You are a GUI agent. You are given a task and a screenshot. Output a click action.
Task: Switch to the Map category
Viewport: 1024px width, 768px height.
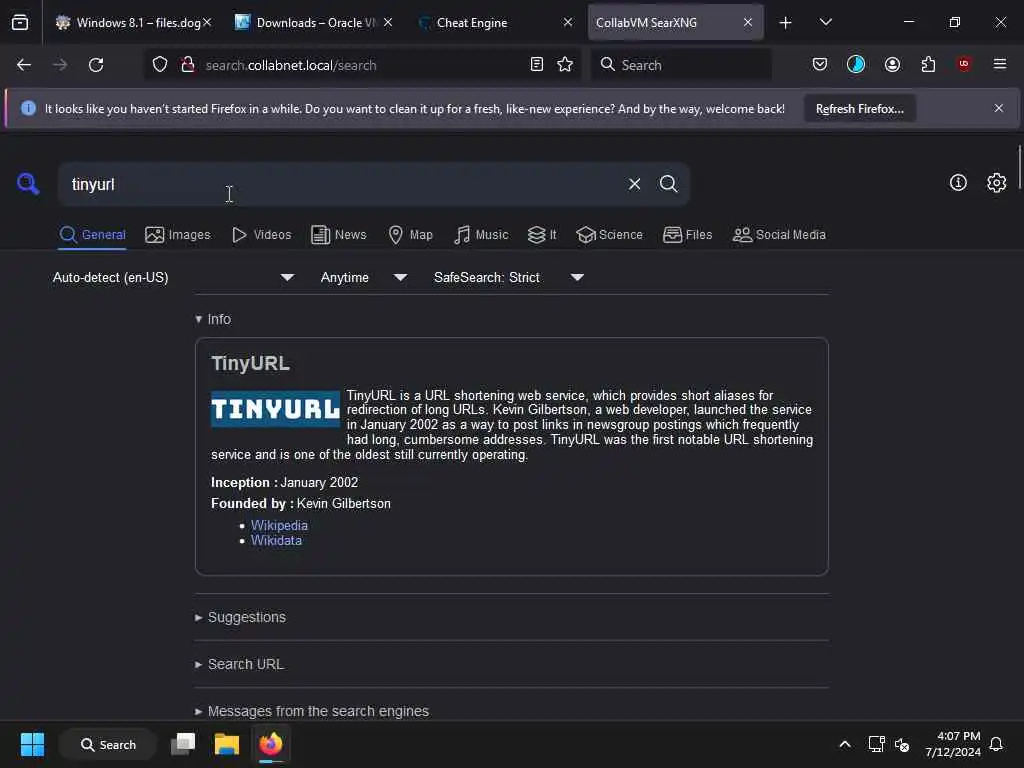click(411, 235)
